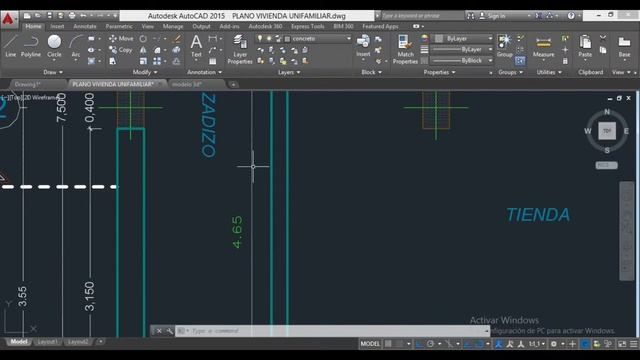Viewport: 640px width, 360px height.
Task: Click the keyword search field
Action: click(422, 16)
